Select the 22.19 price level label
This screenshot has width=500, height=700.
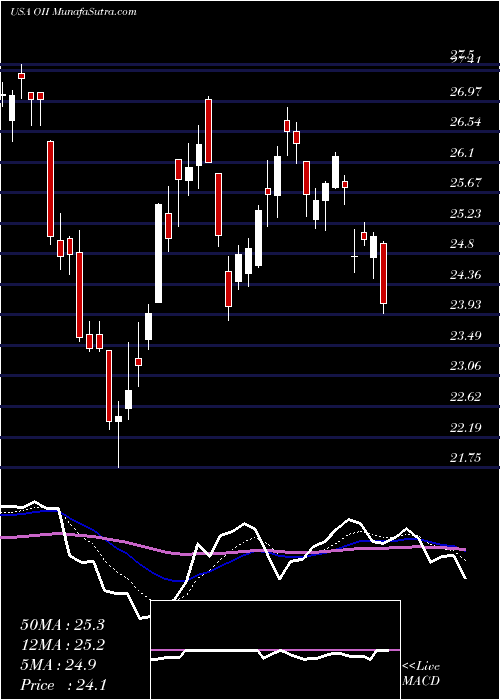click(466, 428)
